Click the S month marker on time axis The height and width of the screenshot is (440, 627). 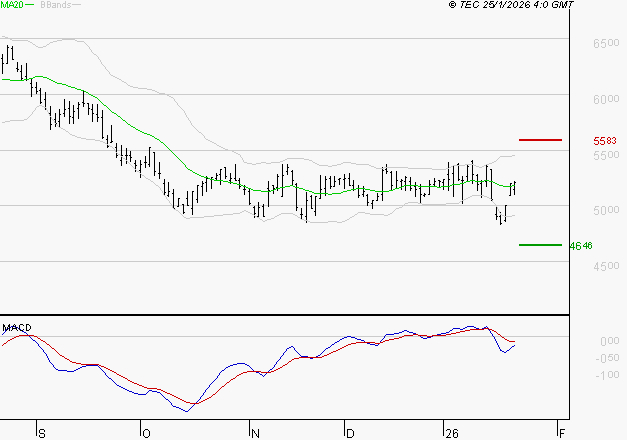(x=41, y=432)
